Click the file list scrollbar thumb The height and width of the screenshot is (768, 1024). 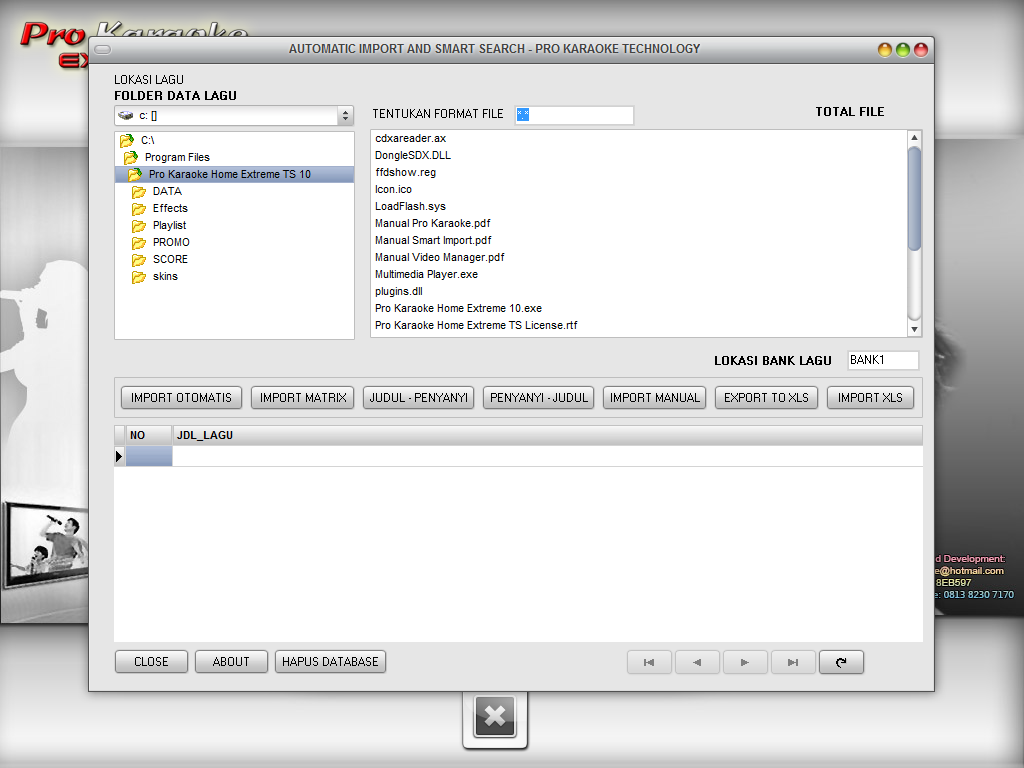coord(914,199)
